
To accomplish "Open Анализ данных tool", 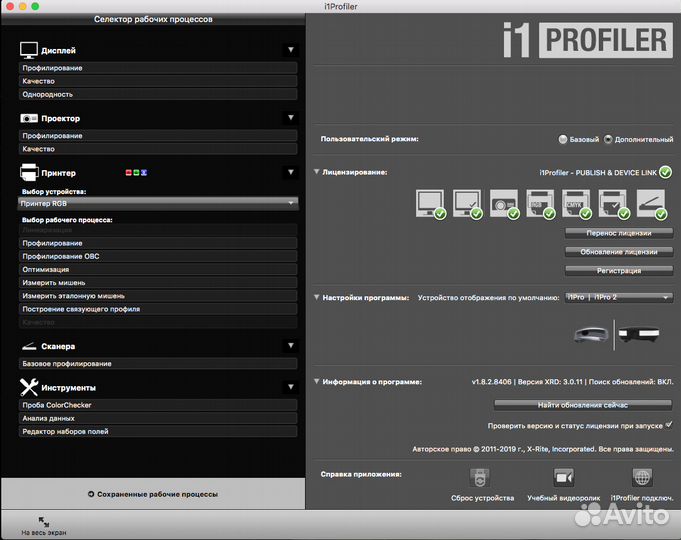I will pyautogui.click(x=158, y=418).
